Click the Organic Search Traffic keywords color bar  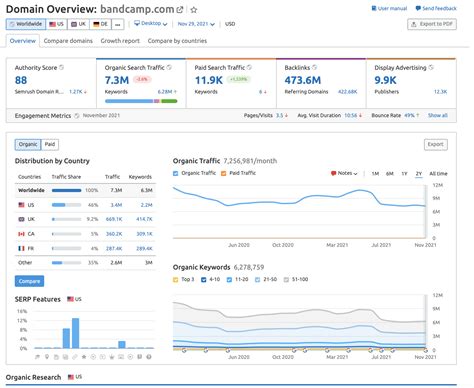[141, 101]
